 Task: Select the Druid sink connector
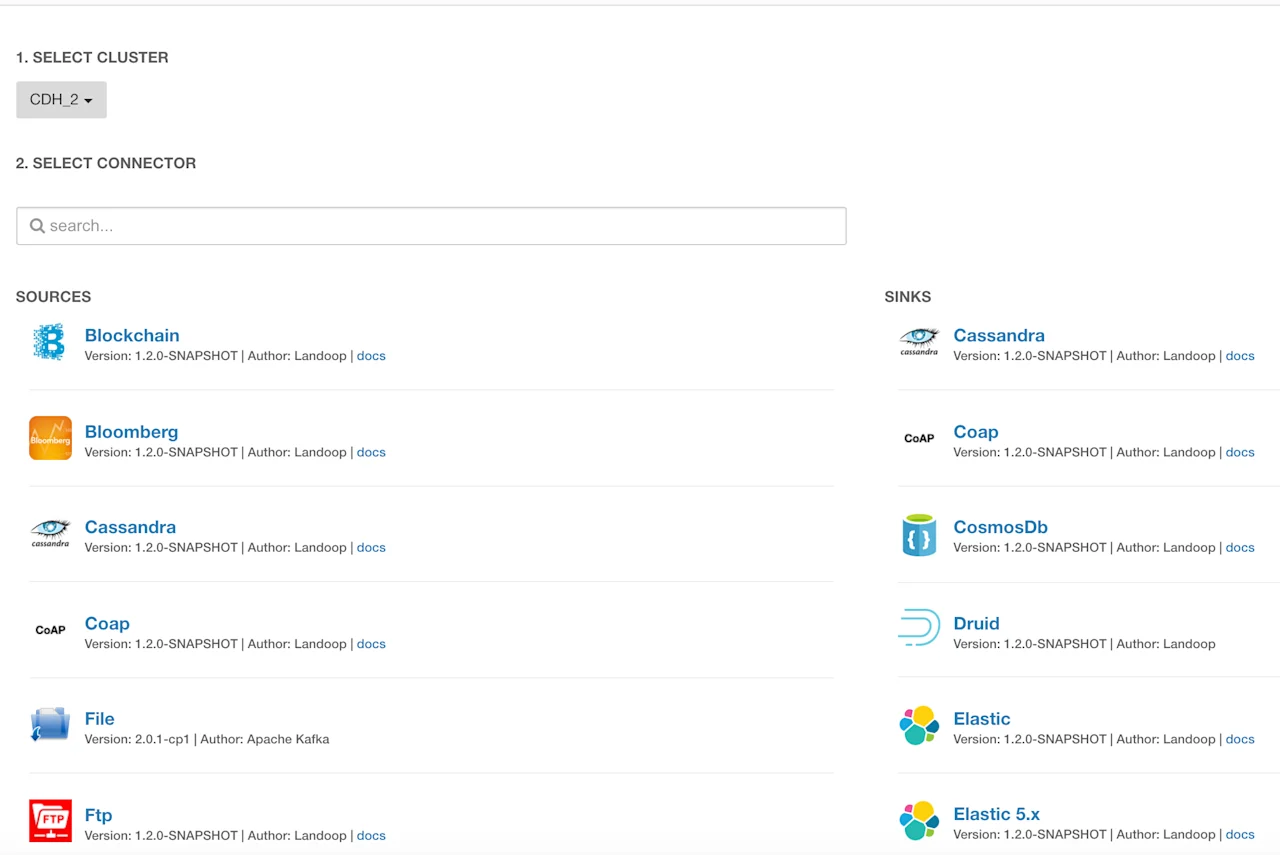coord(977,624)
